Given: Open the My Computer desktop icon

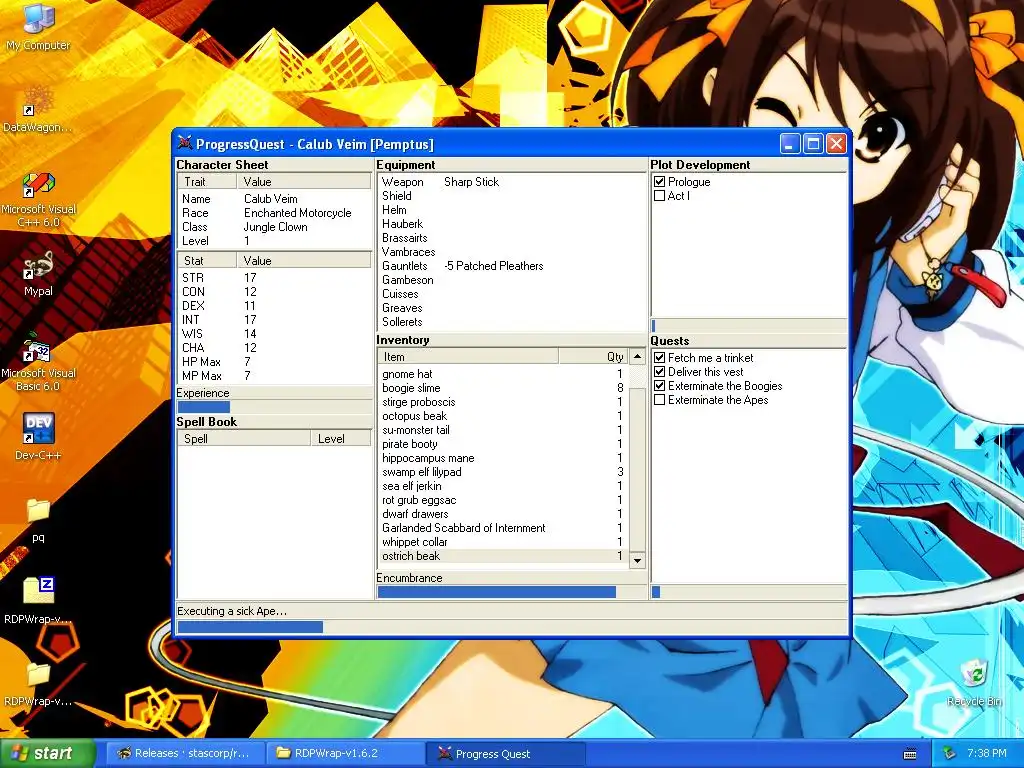Looking at the screenshot, I should 38,26.
